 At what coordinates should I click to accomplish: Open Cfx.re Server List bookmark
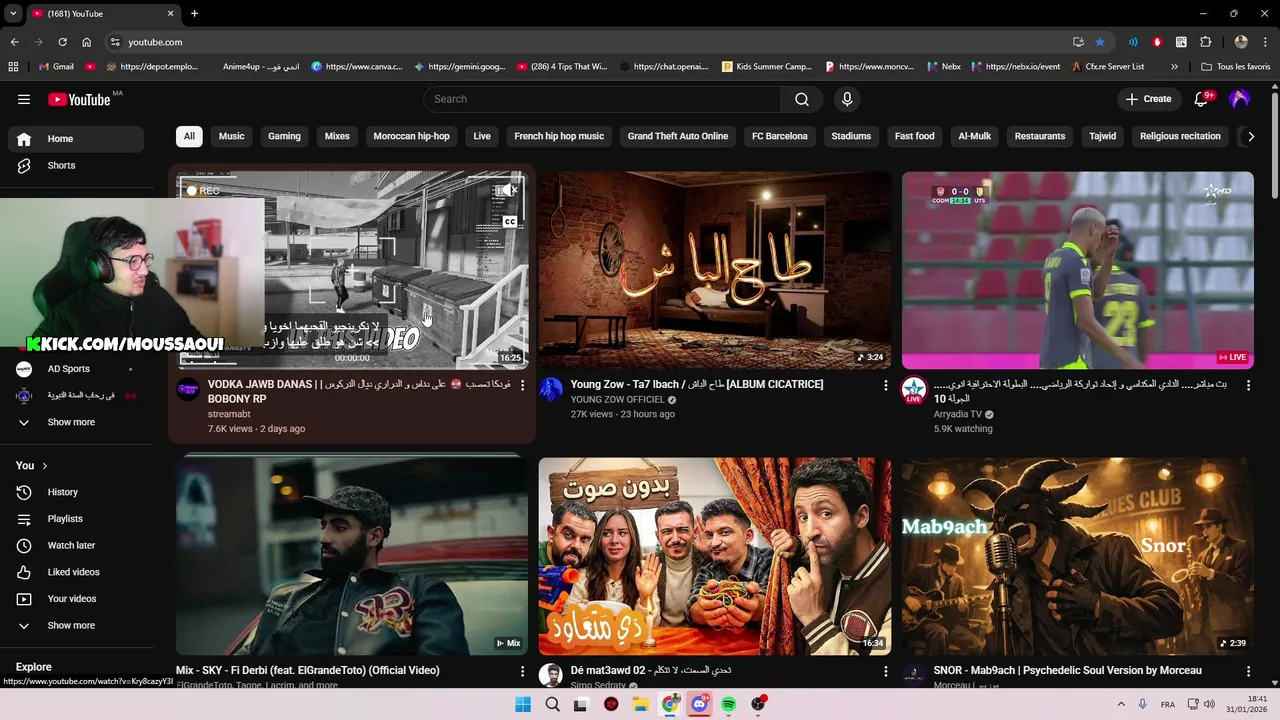1107,67
